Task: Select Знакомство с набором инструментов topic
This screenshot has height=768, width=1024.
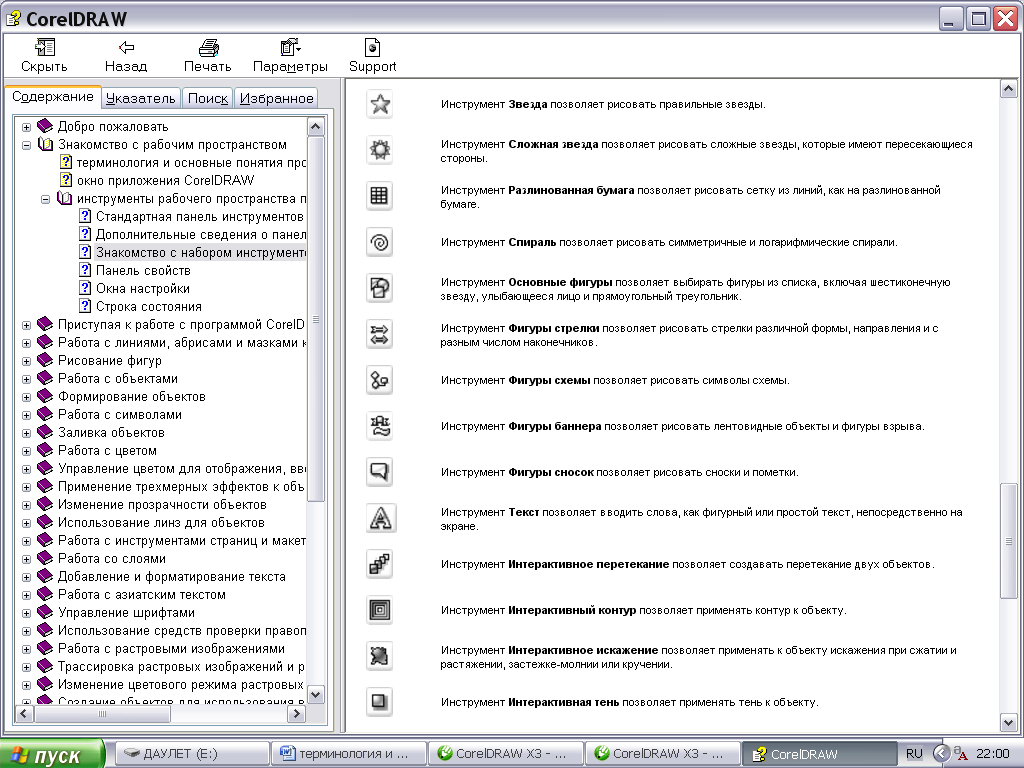Action: [200, 252]
